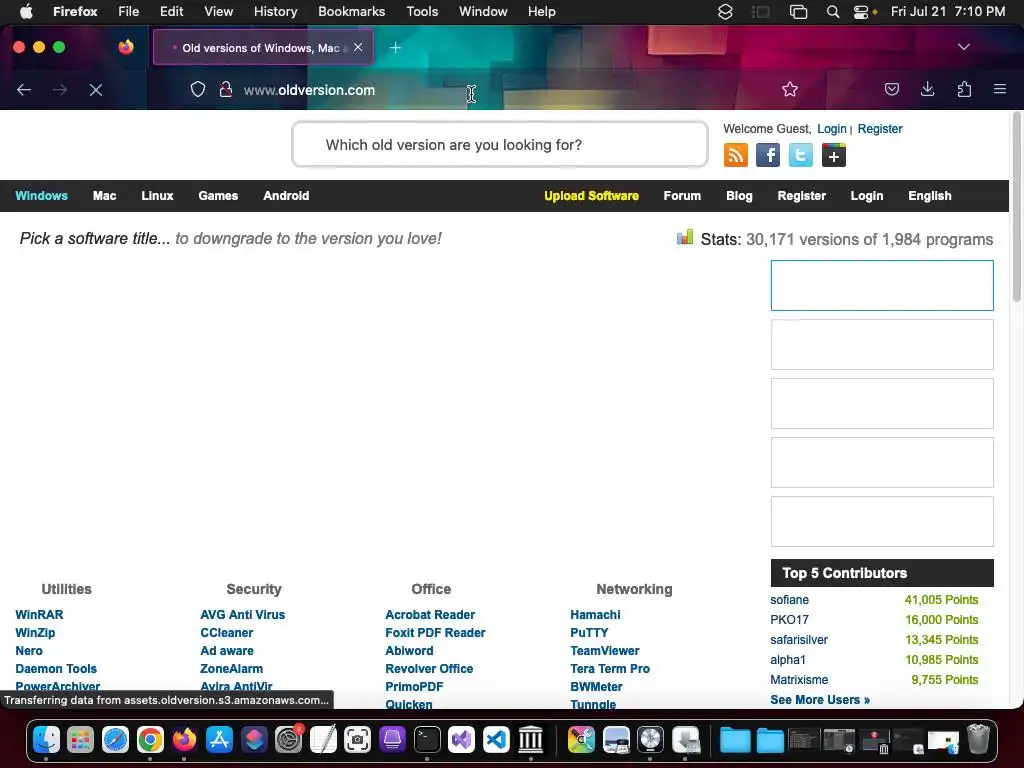This screenshot has width=1024, height=768.
Task: Switch to the Linux category tab
Action: click(157, 196)
